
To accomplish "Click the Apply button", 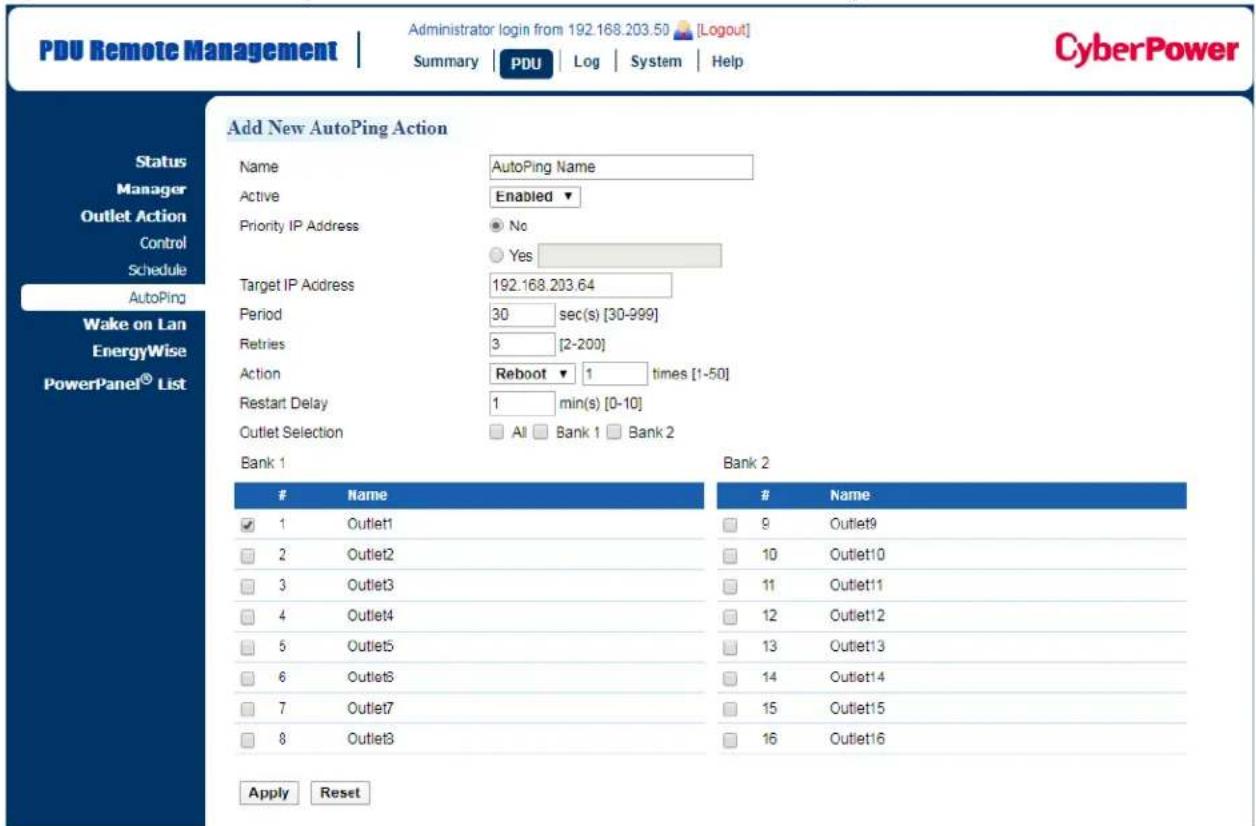I will pos(268,793).
